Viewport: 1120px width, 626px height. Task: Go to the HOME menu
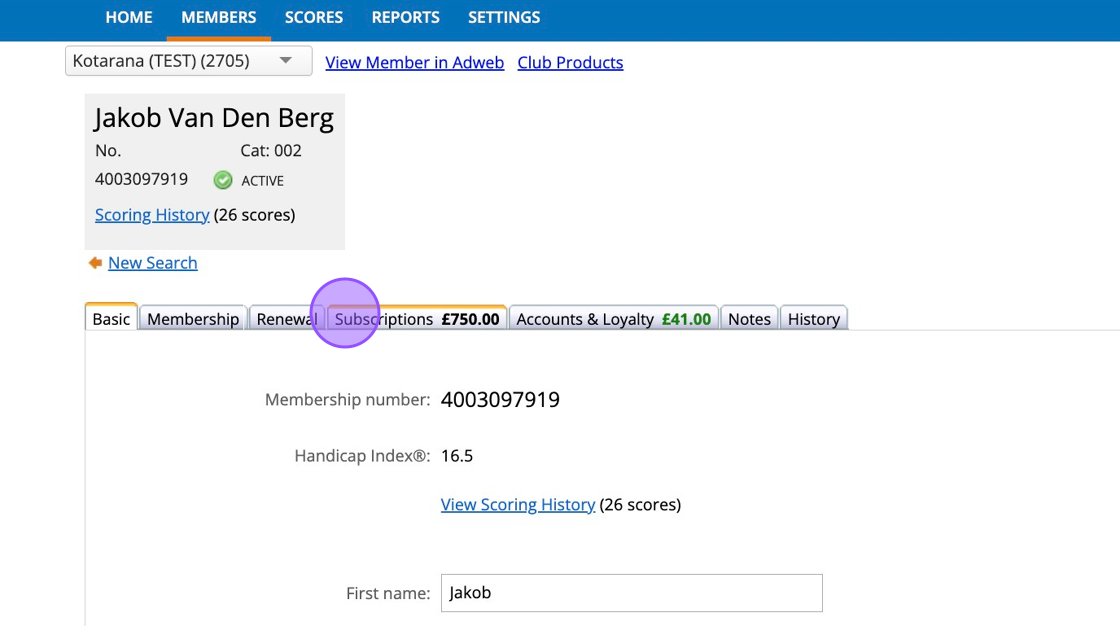click(129, 18)
